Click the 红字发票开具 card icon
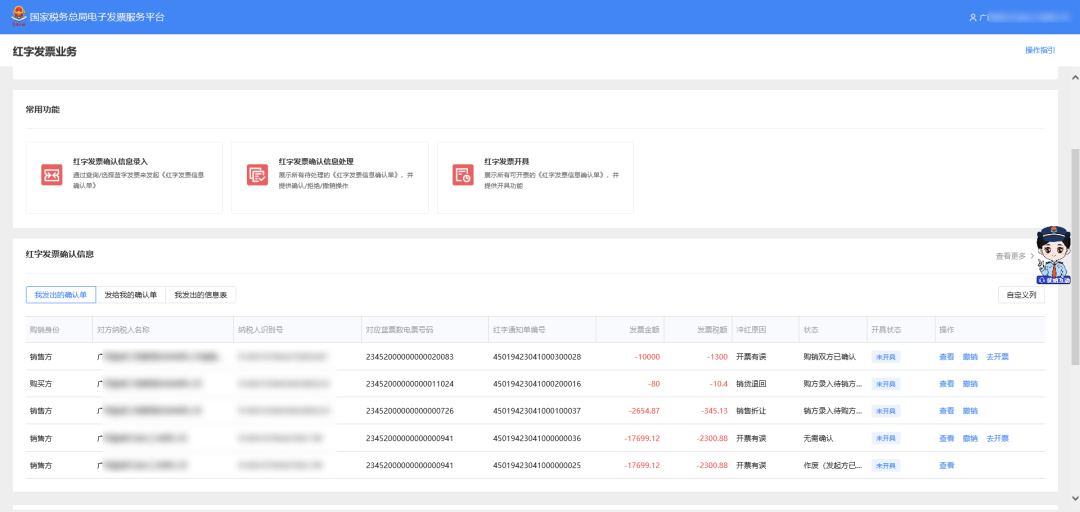Image resolution: width=1080 pixels, height=512 pixels. 463,175
